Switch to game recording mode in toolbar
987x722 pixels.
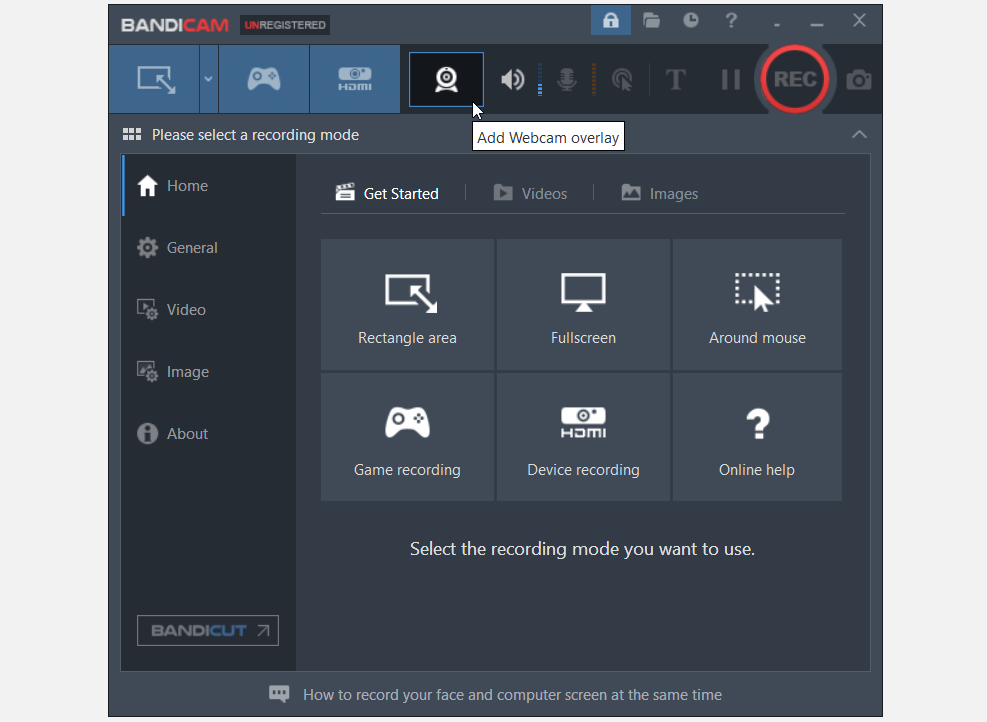(264, 79)
